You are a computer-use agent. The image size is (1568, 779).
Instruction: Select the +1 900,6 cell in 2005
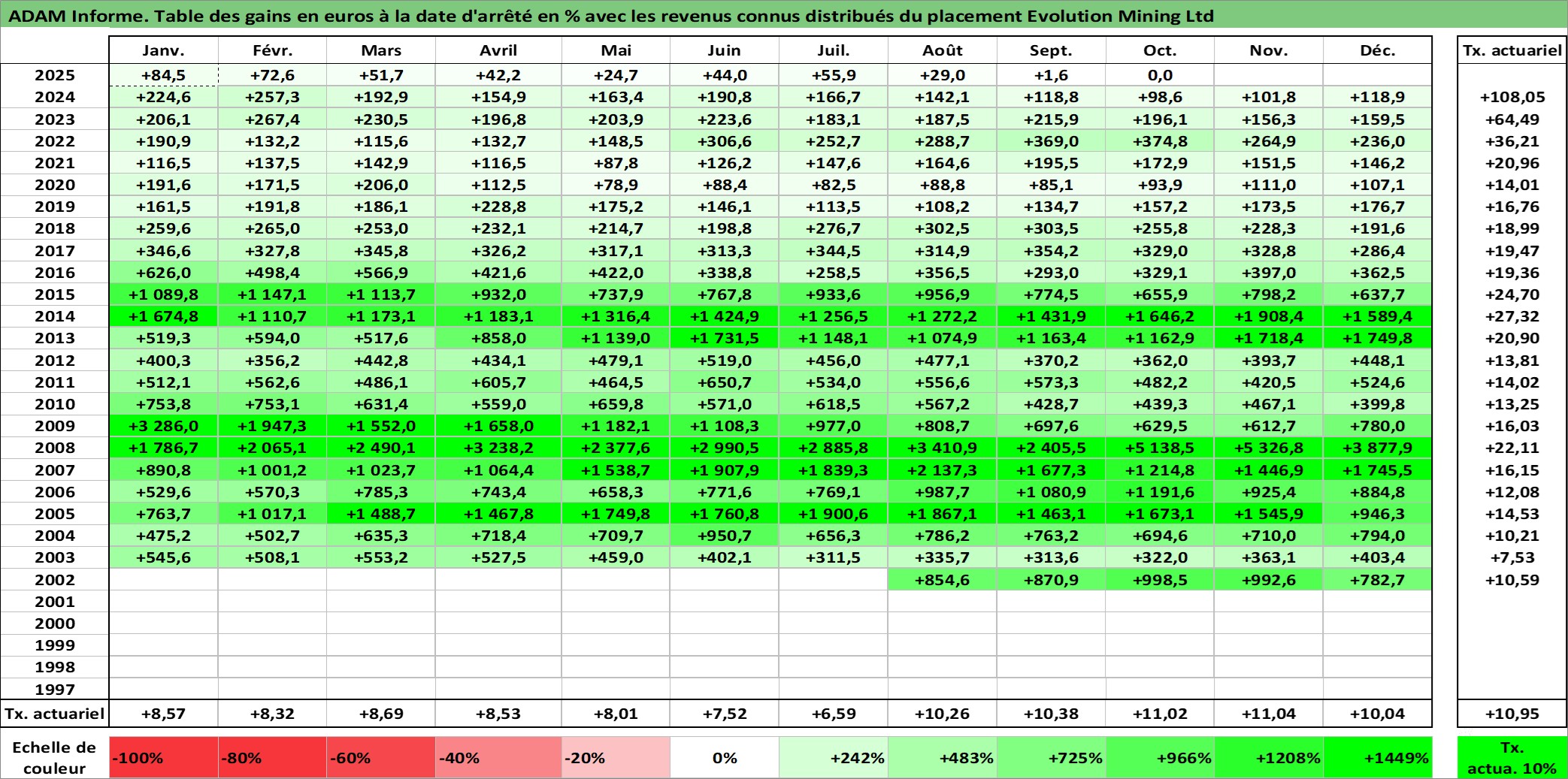pyautogui.click(x=833, y=514)
